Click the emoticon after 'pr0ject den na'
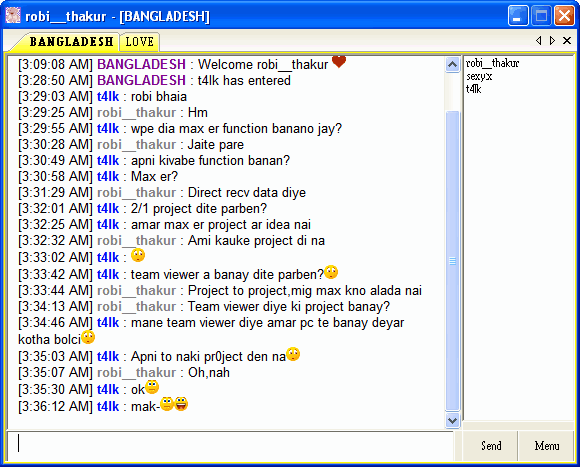This screenshot has width=580, height=467. (293, 354)
